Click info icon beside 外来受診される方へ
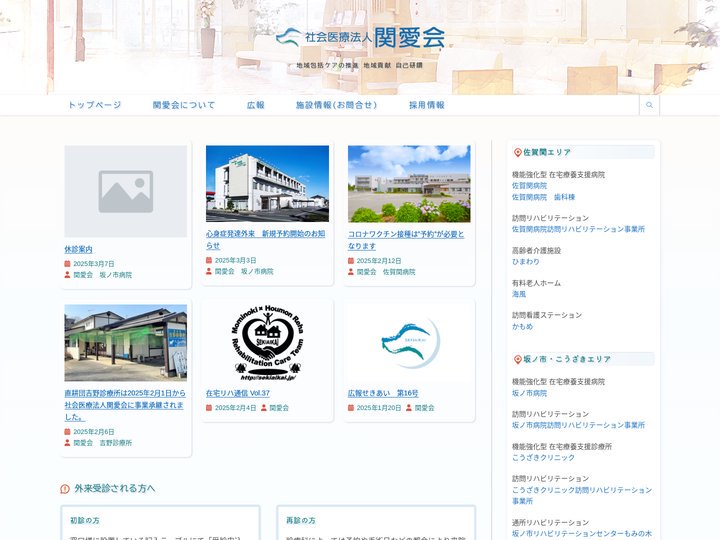The height and width of the screenshot is (540, 720). [x=65, y=489]
